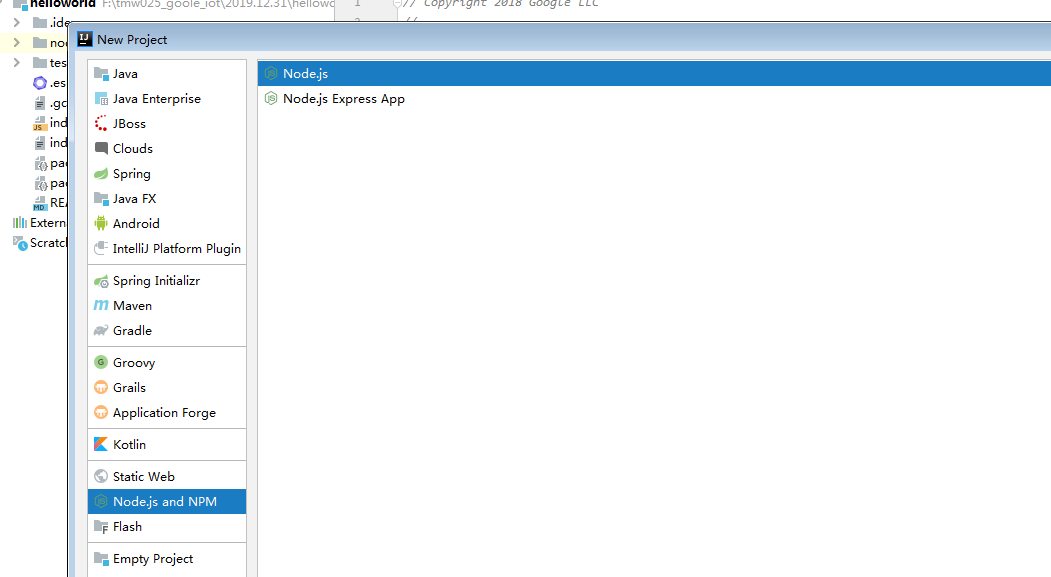Screen dimensions: 1051x577
Task: Choose the Gradle elephant icon
Action: tap(101, 330)
